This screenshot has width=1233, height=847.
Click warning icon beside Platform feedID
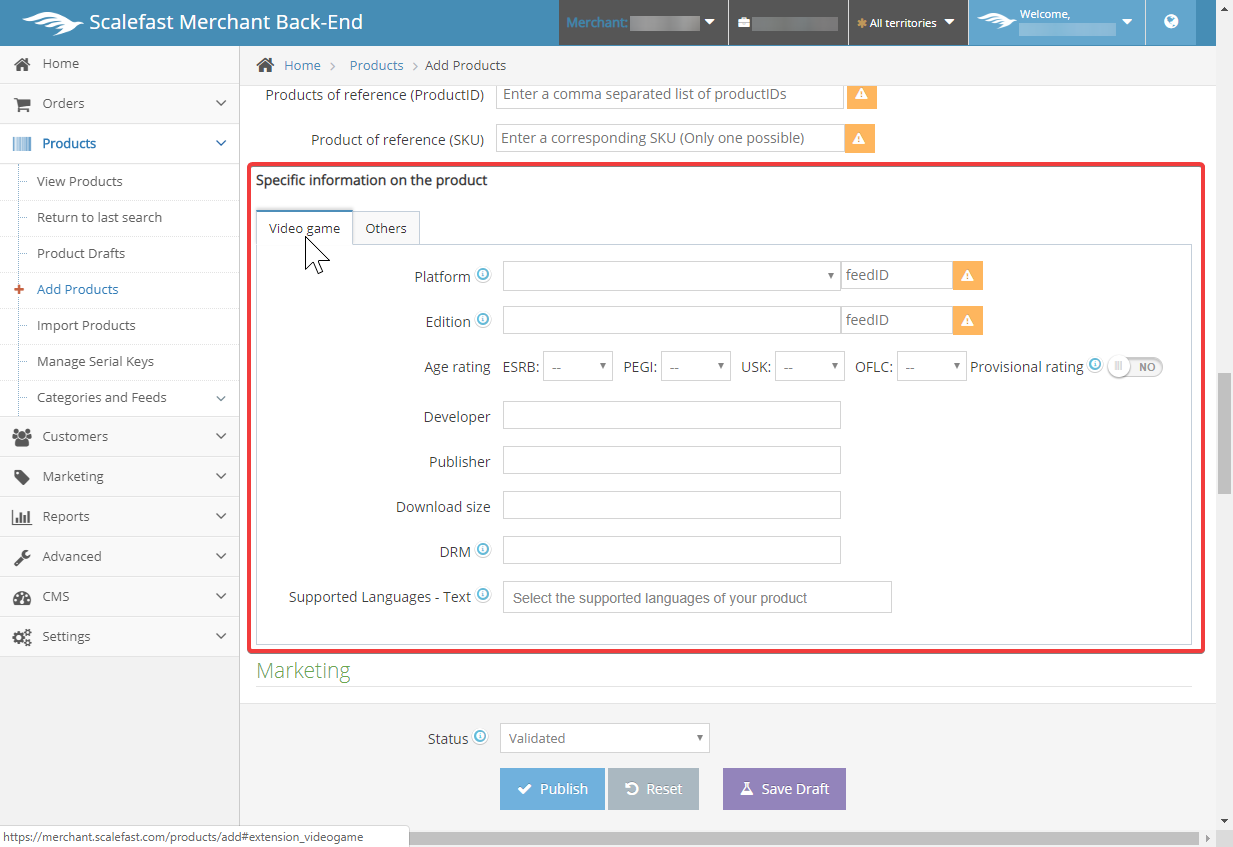click(x=967, y=276)
